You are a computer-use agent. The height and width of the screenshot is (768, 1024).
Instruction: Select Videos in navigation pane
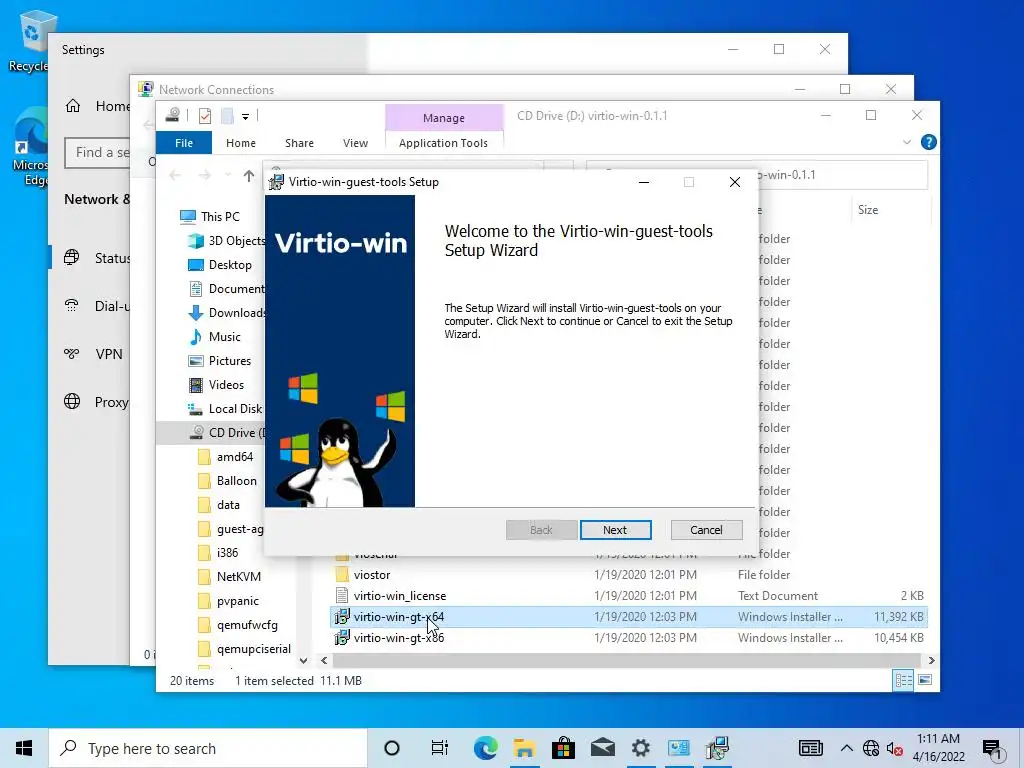(x=216, y=385)
